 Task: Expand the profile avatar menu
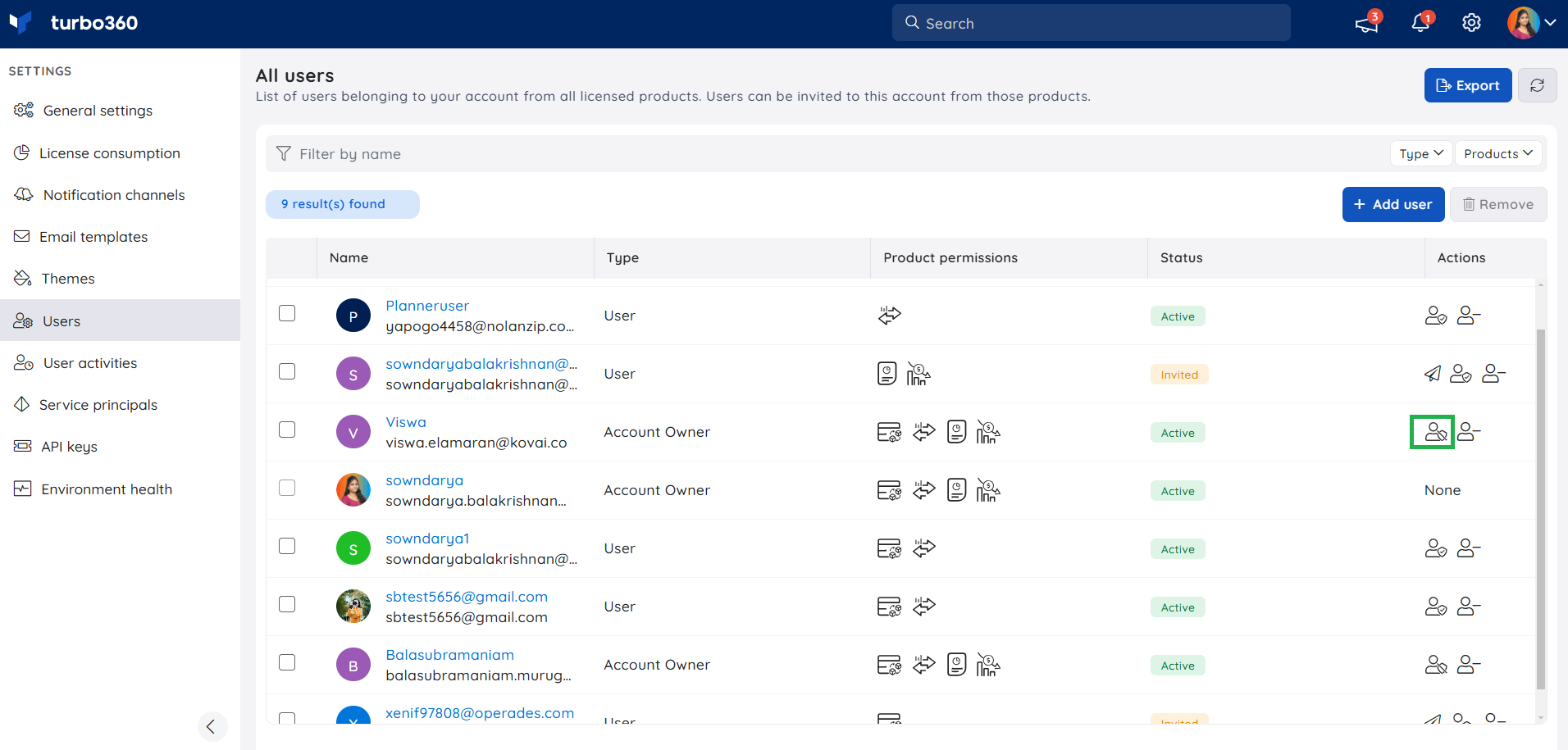tap(1531, 23)
